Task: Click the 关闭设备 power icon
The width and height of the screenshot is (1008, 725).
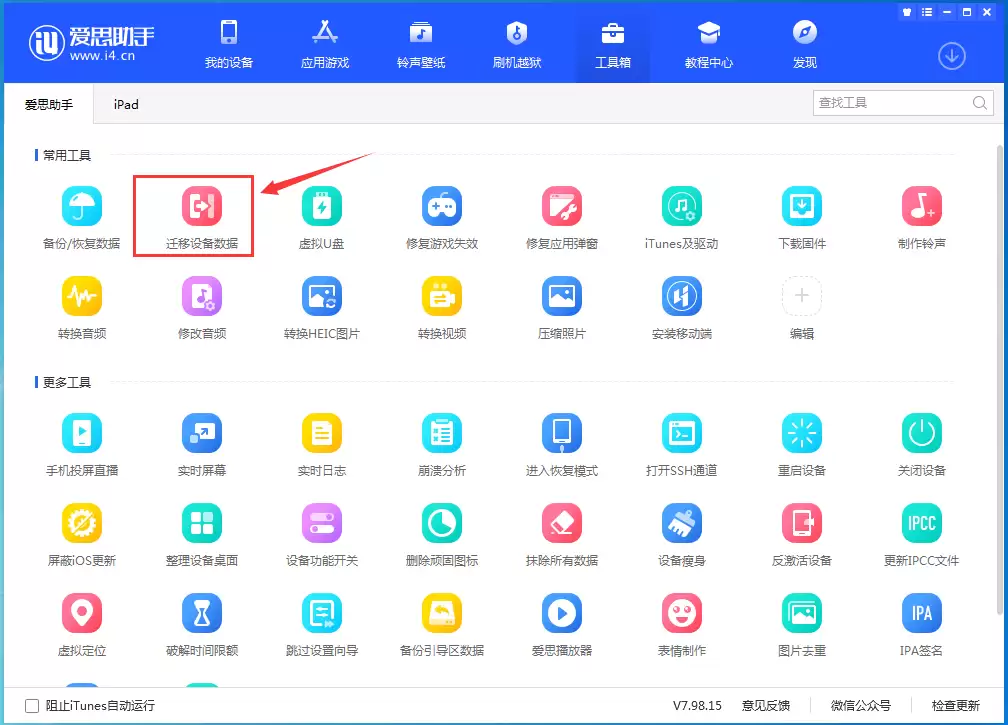Action: tap(922, 433)
